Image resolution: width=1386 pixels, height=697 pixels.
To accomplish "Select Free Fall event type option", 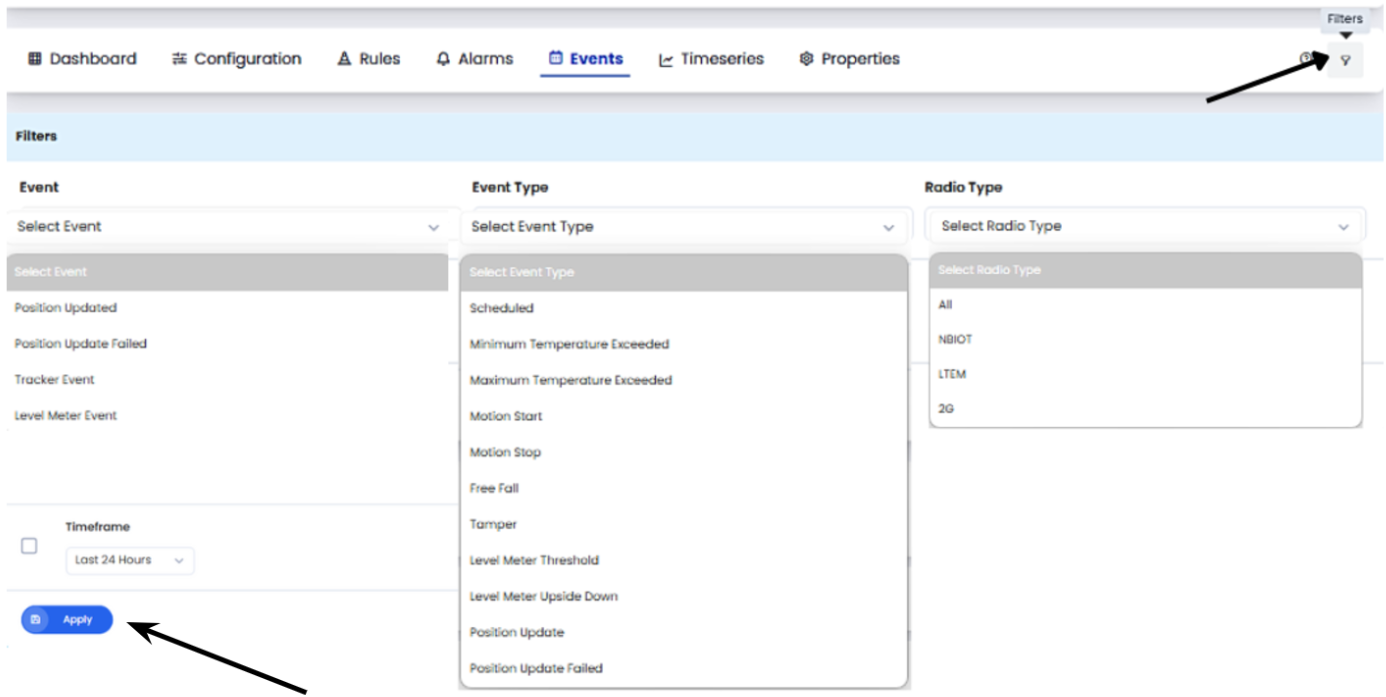I will (x=494, y=489).
